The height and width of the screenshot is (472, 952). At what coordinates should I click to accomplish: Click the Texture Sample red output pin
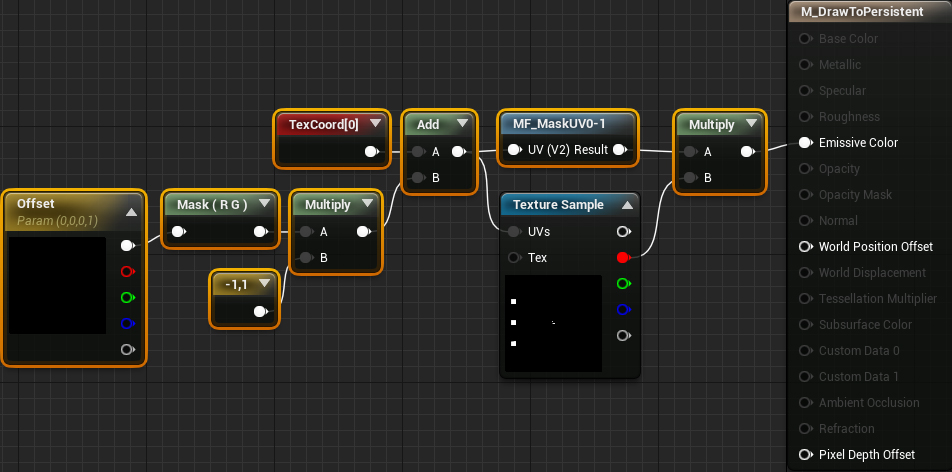[623, 258]
